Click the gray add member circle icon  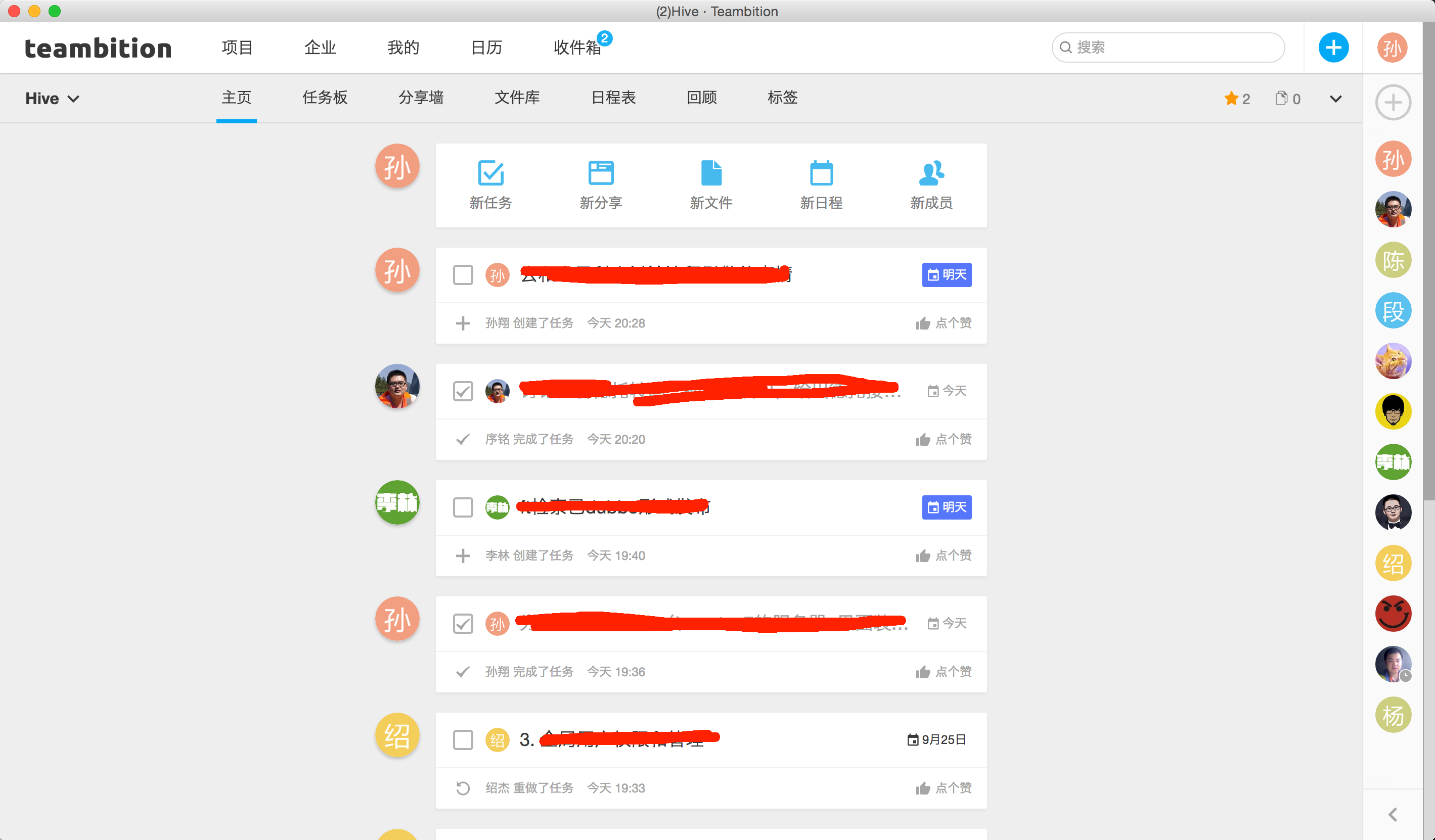tap(1393, 103)
